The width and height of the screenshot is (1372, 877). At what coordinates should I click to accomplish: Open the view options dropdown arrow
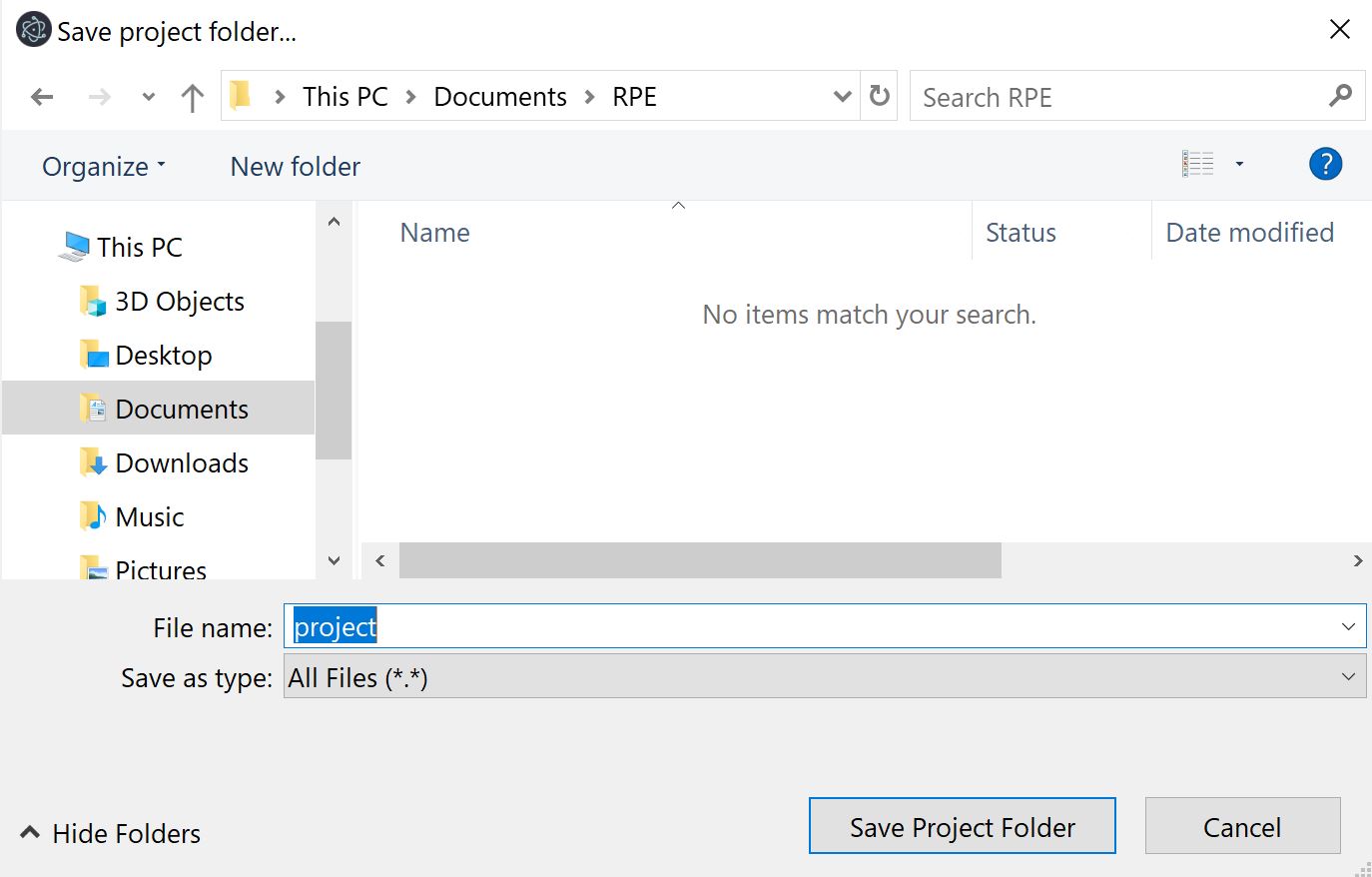click(x=1239, y=164)
